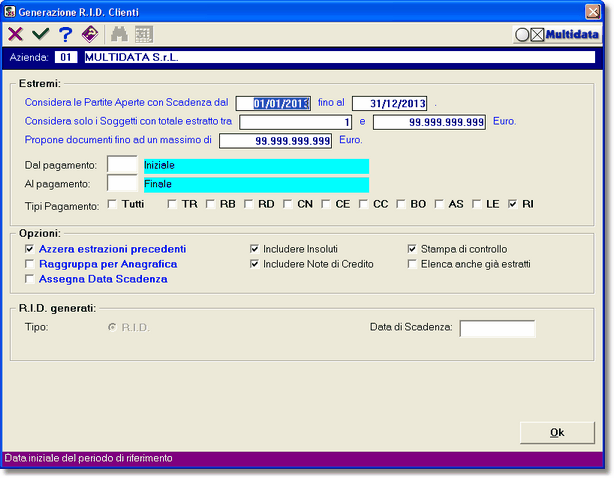Click the Ok button
The image size is (614, 478).
coord(557,433)
